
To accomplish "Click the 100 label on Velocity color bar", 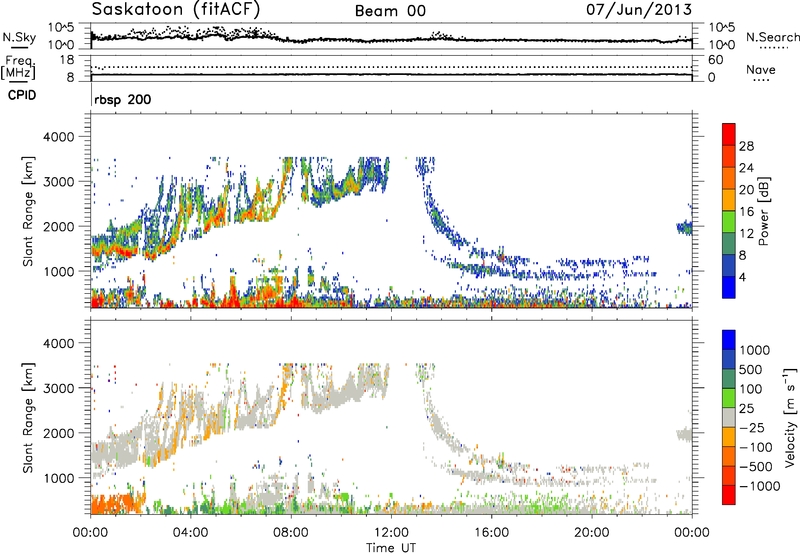I will click(x=751, y=389).
